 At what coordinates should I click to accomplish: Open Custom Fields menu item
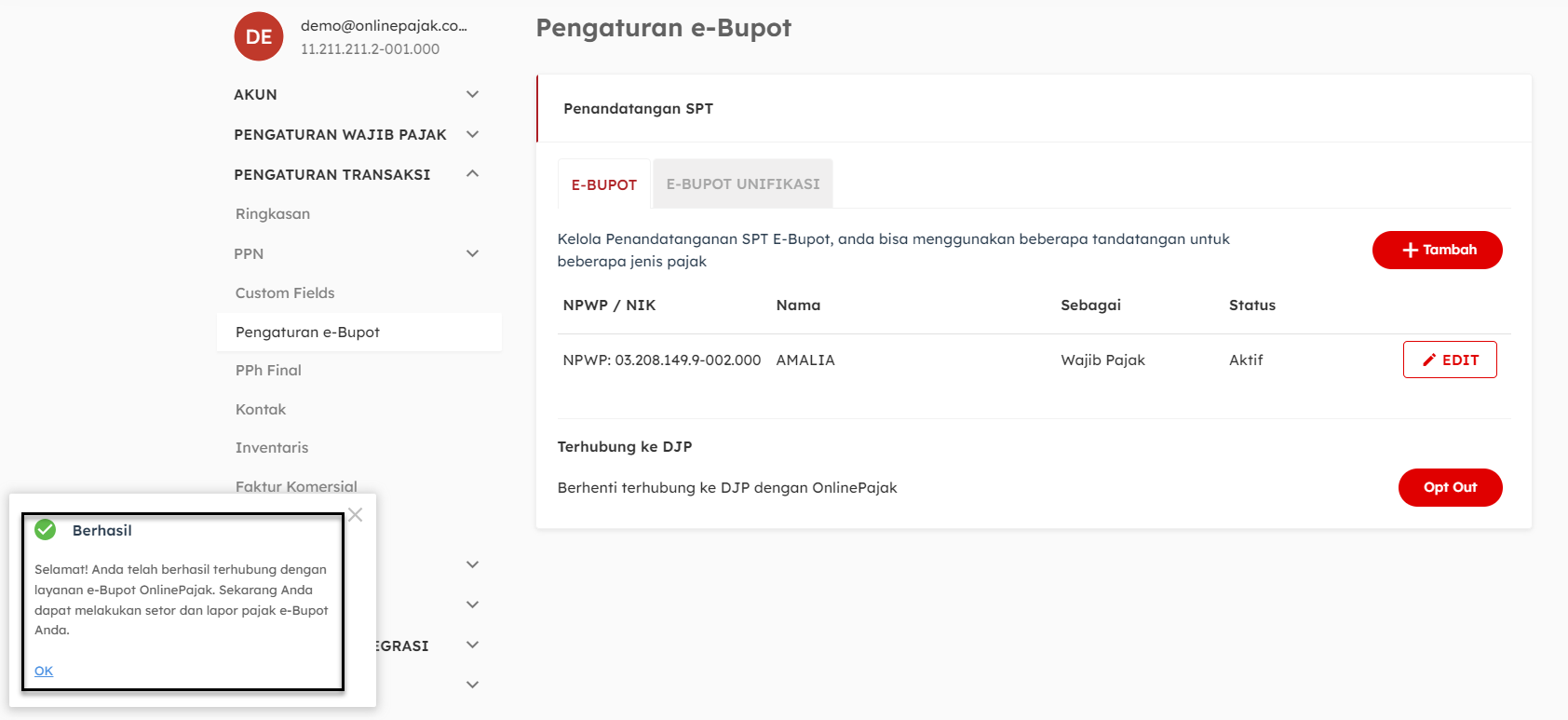pyautogui.click(x=285, y=292)
